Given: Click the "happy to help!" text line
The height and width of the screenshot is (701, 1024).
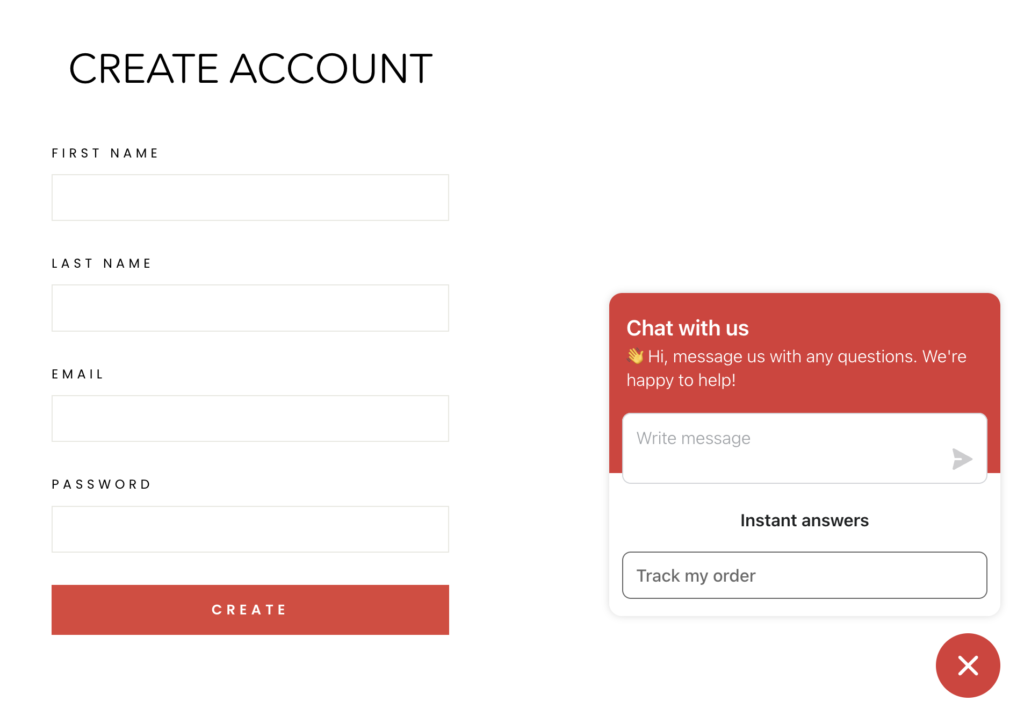Looking at the screenshot, I should click(681, 380).
